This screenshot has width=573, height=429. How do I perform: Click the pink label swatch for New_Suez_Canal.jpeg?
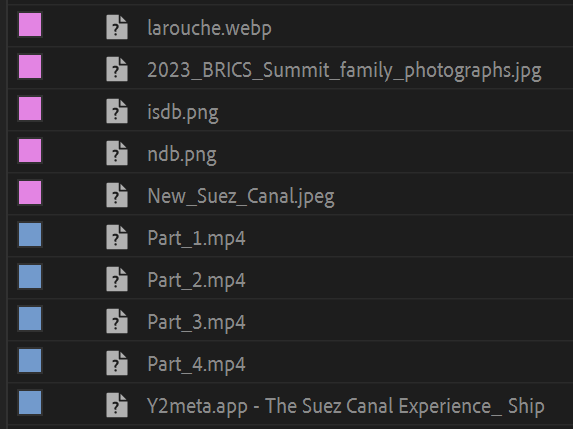coord(30,193)
